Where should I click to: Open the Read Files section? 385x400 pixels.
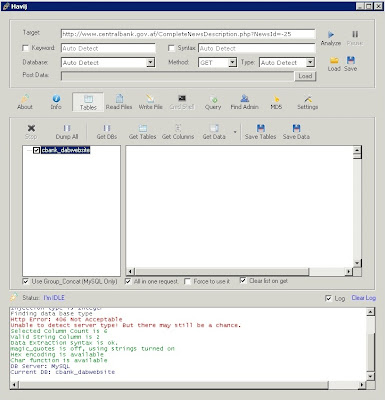click(119, 102)
